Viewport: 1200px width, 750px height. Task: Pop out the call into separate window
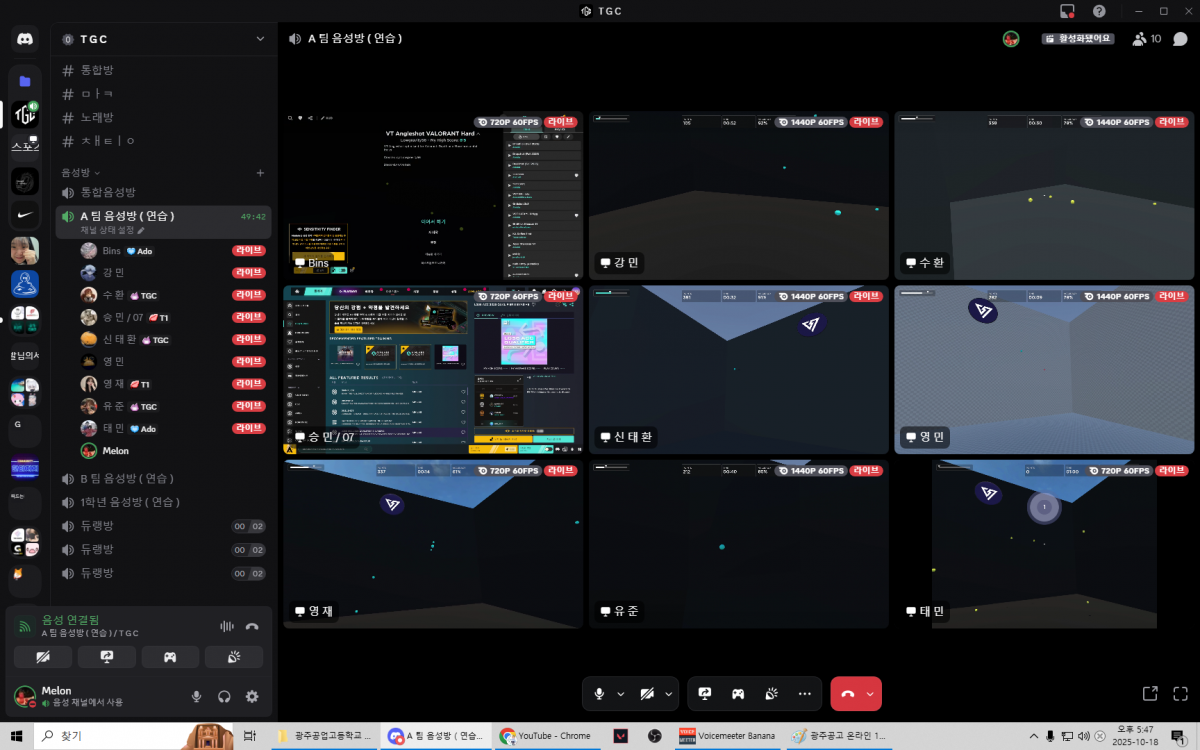coord(1150,693)
